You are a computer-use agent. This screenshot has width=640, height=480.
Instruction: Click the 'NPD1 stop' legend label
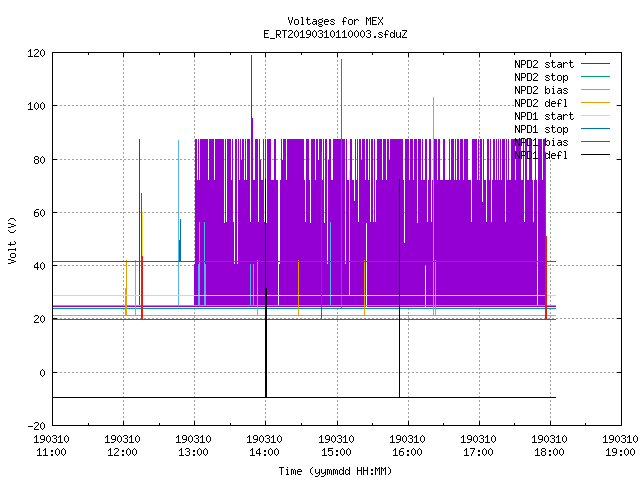click(x=541, y=129)
